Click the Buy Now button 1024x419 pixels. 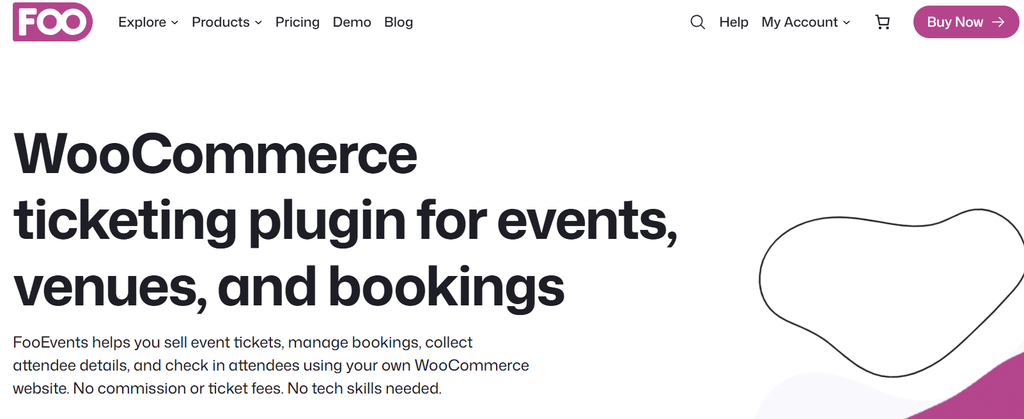[x=966, y=22]
